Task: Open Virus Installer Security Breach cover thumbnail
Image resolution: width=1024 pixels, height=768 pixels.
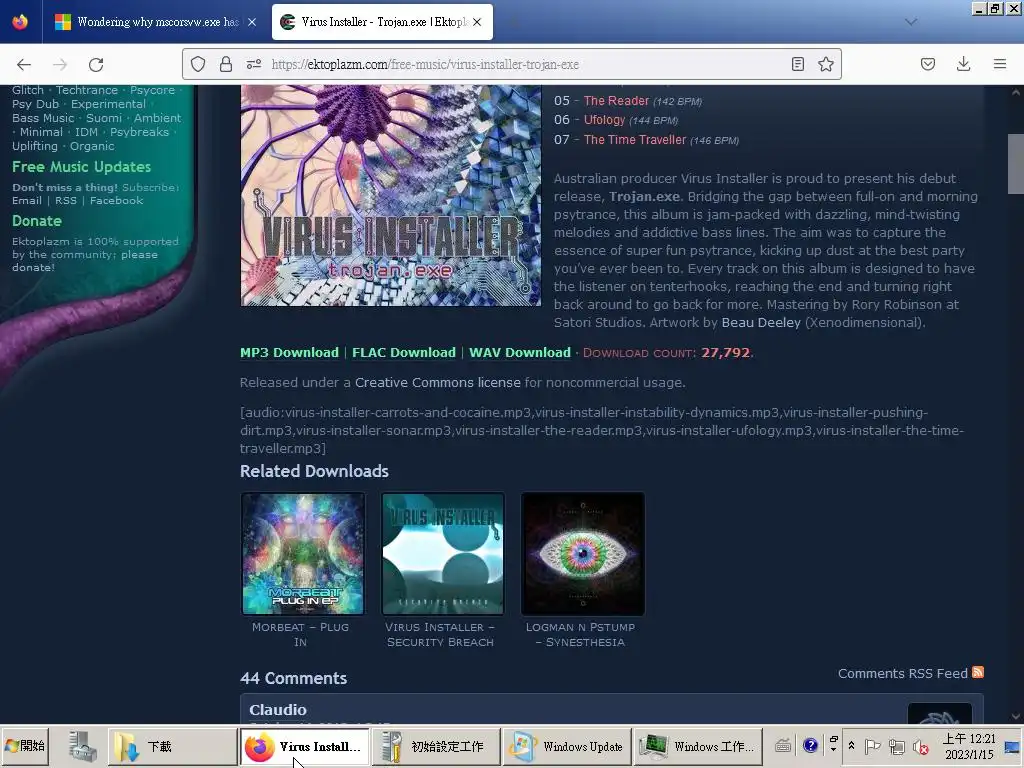Action: (443, 553)
